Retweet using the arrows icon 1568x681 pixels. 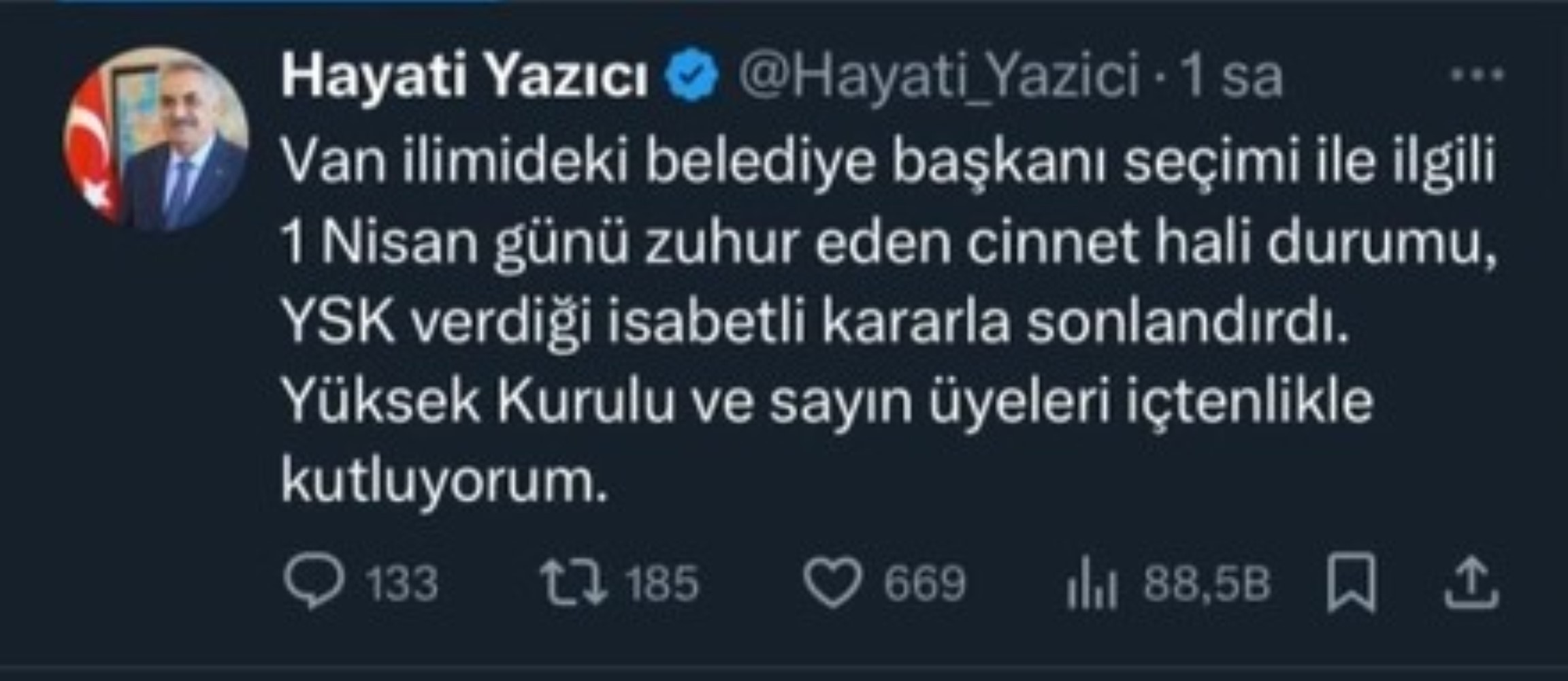574,582
